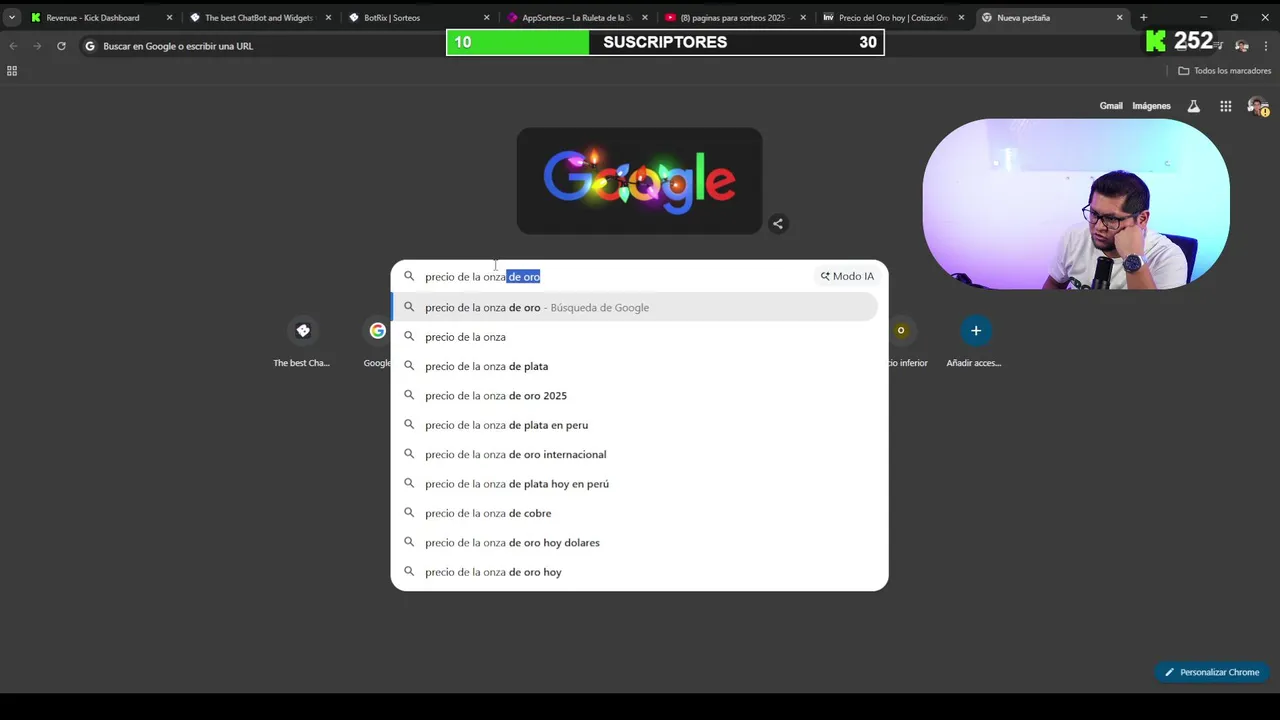Select suggestion precio de la onza de cobre
The height and width of the screenshot is (720, 1280).
click(634, 513)
